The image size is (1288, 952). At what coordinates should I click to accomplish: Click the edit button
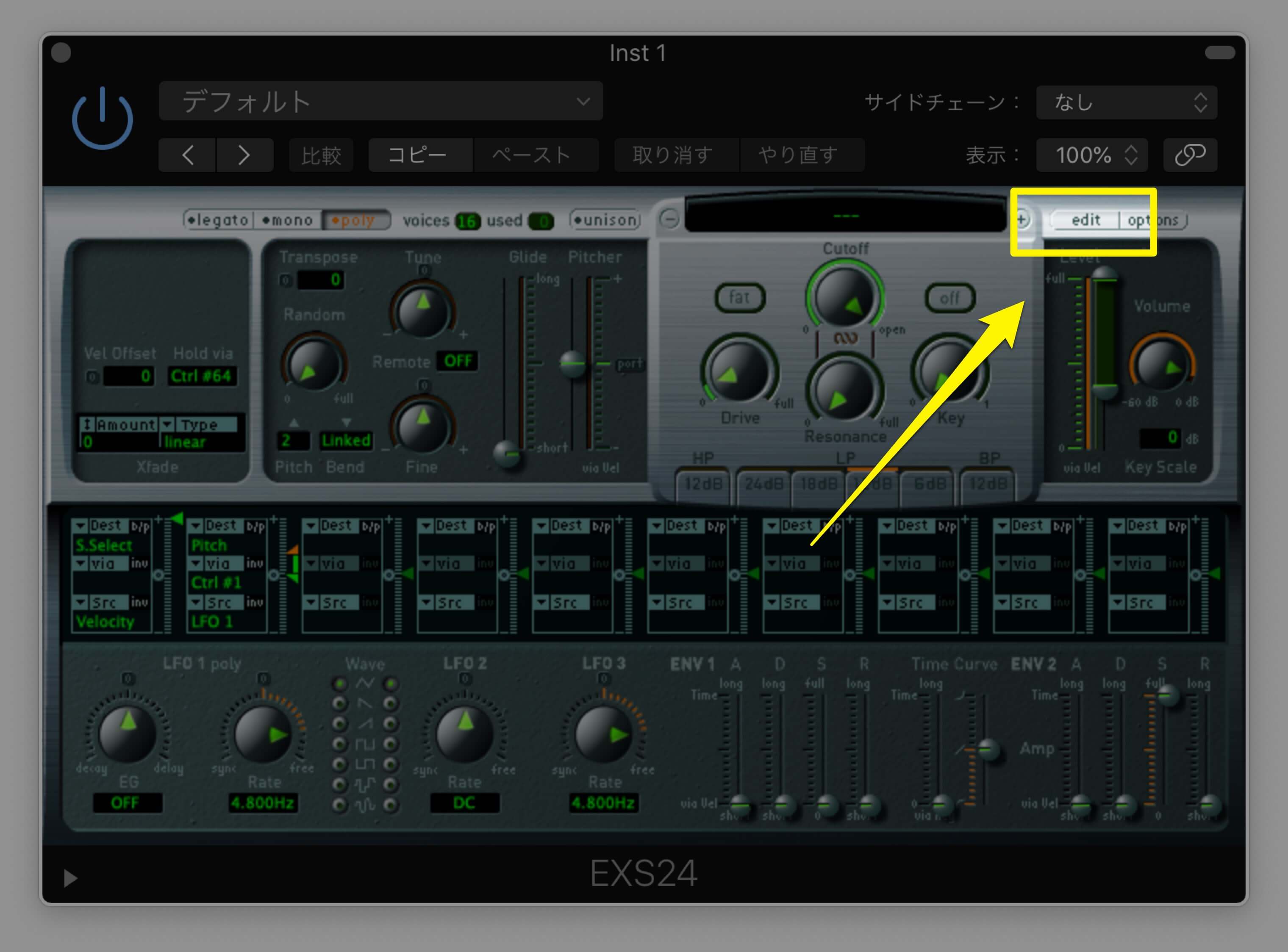(1085, 219)
